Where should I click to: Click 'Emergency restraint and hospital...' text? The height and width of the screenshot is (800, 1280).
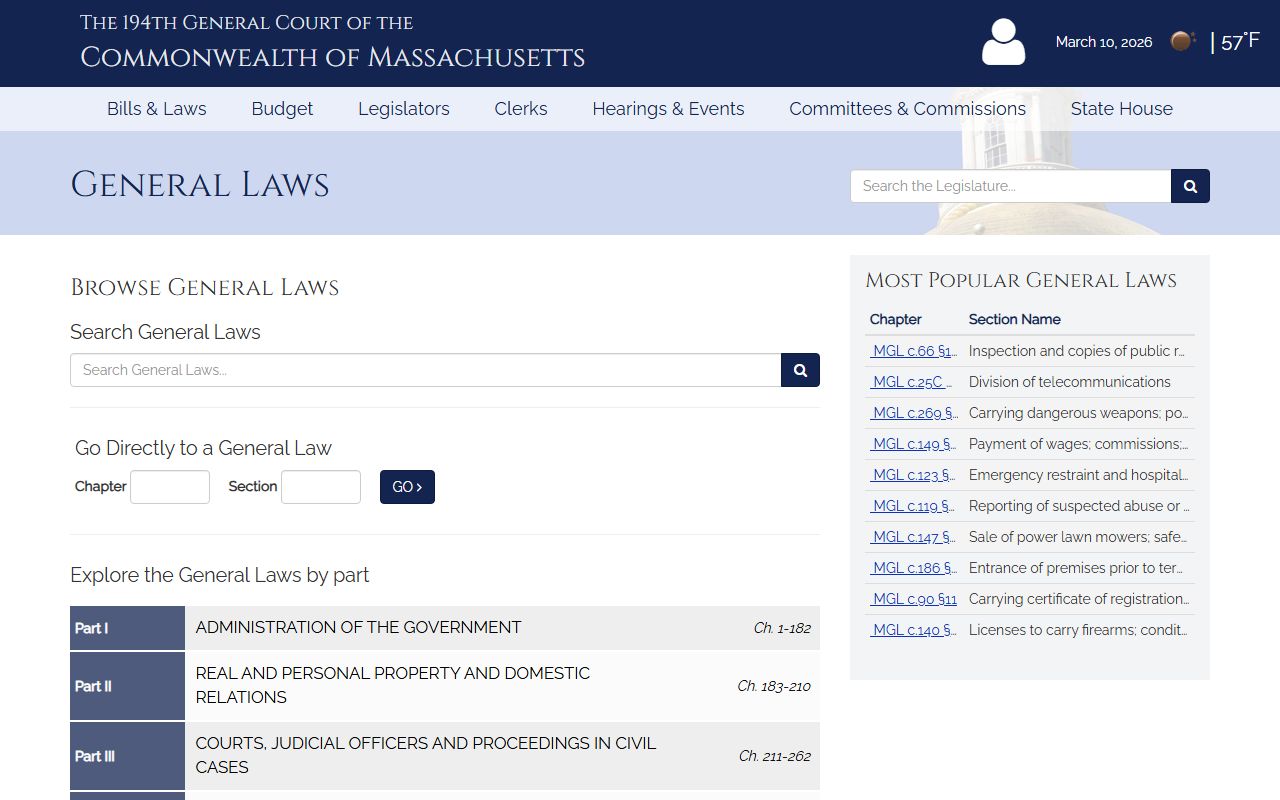[x=1079, y=475]
